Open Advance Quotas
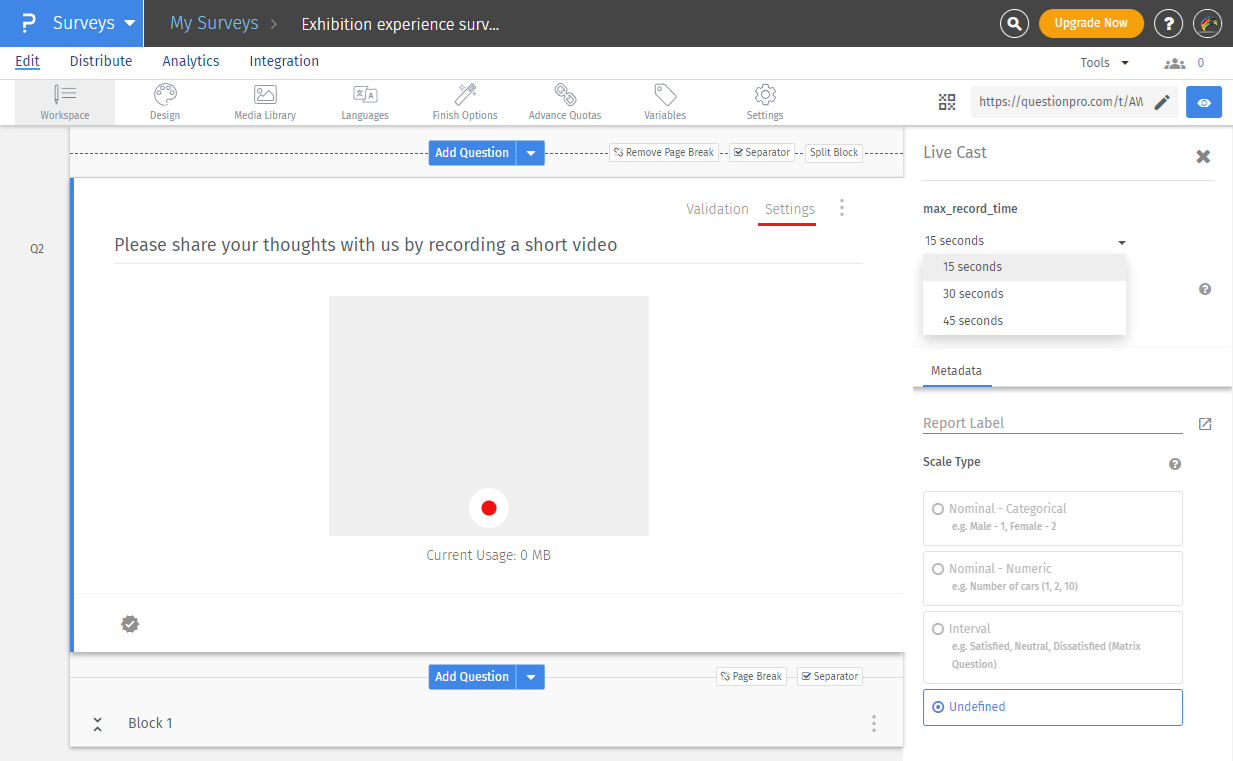 [564, 101]
